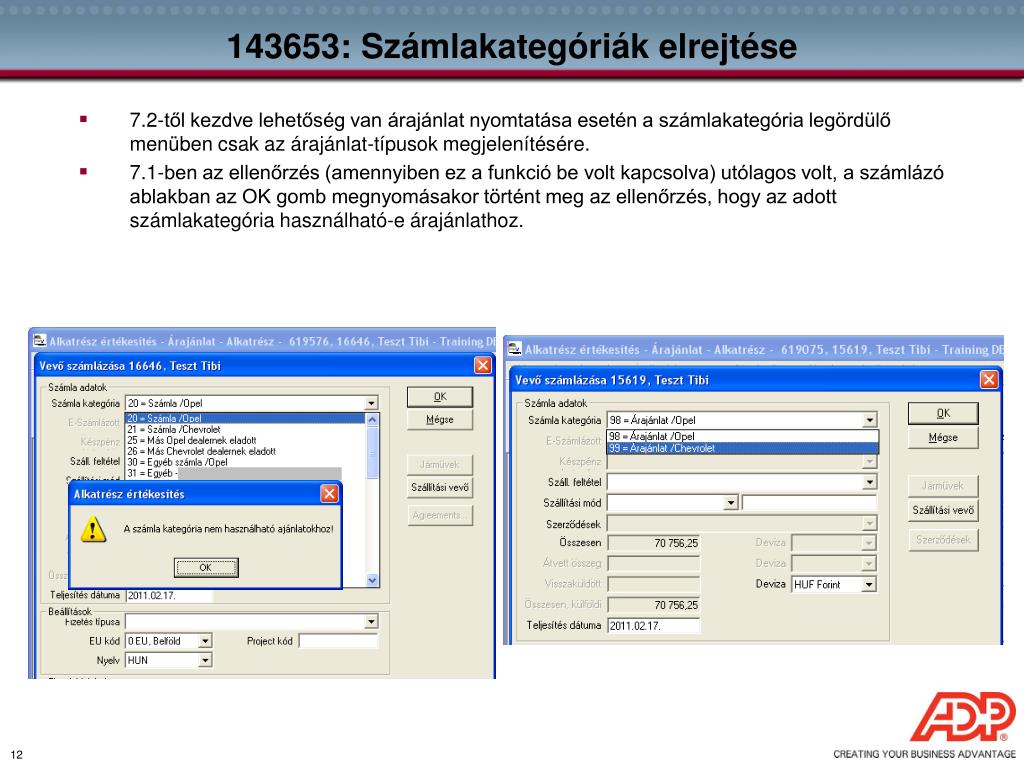Open Számla kategória dropdown showing 20 = Számla /Opel
1024x768 pixels.
point(371,404)
